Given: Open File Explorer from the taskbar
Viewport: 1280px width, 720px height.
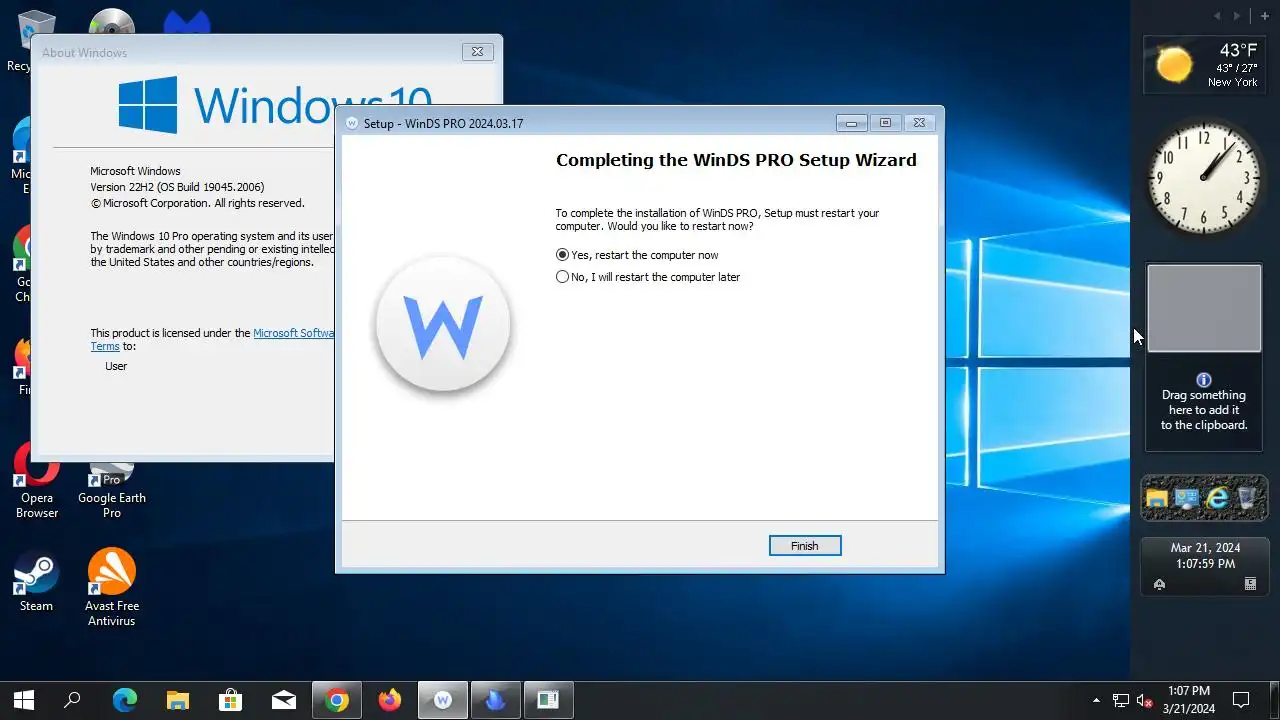Looking at the screenshot, I should pos(177,700).
